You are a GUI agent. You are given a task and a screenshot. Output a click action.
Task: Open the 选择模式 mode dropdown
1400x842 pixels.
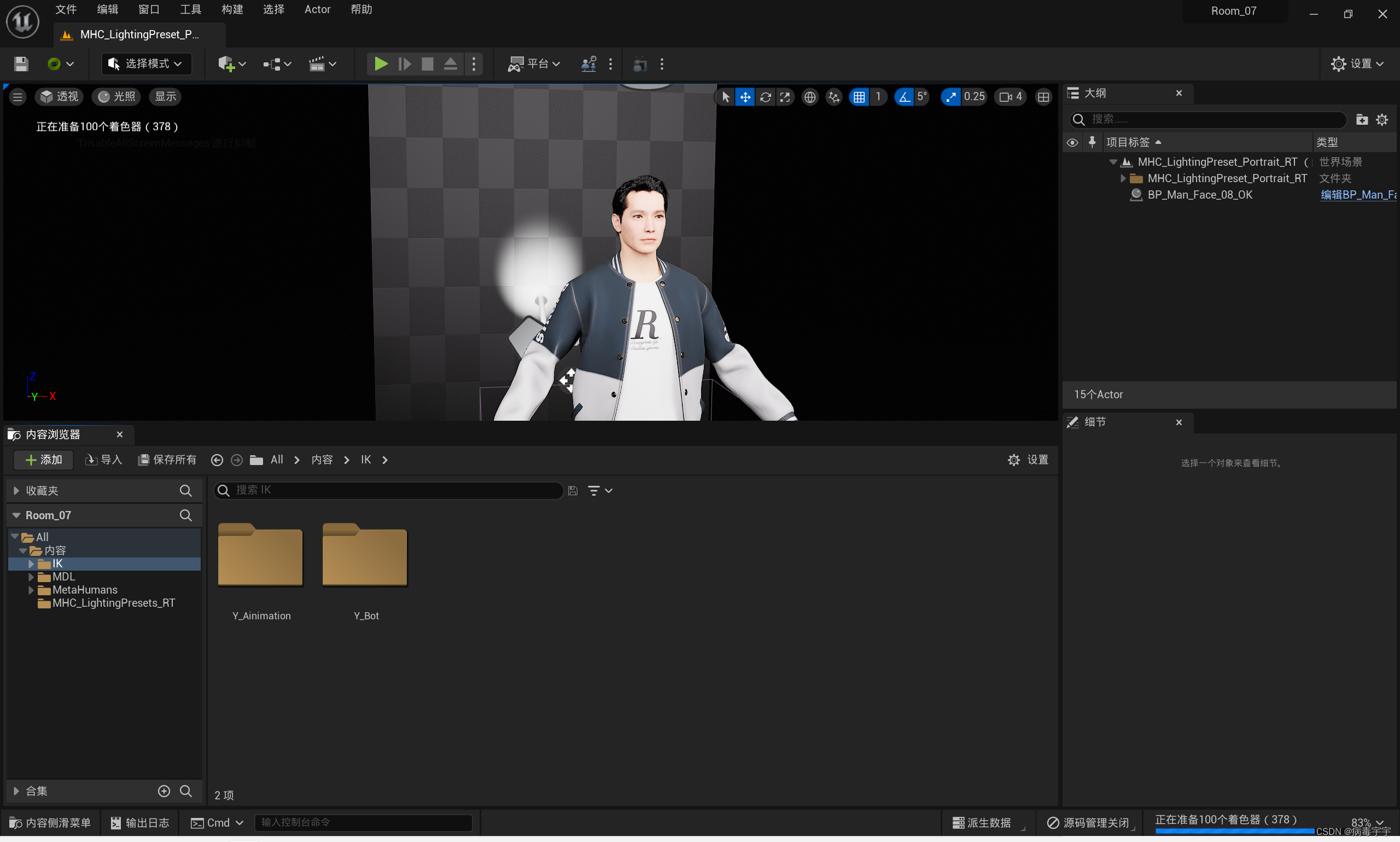147,64
